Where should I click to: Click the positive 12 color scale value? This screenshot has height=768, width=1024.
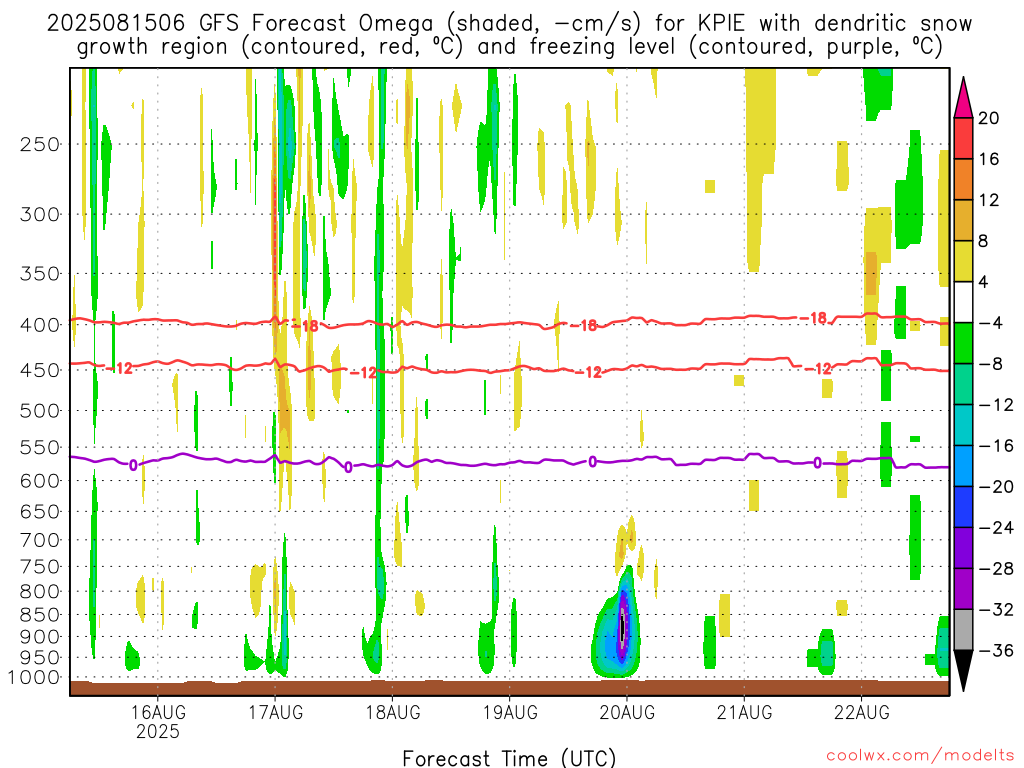(989, 200)
